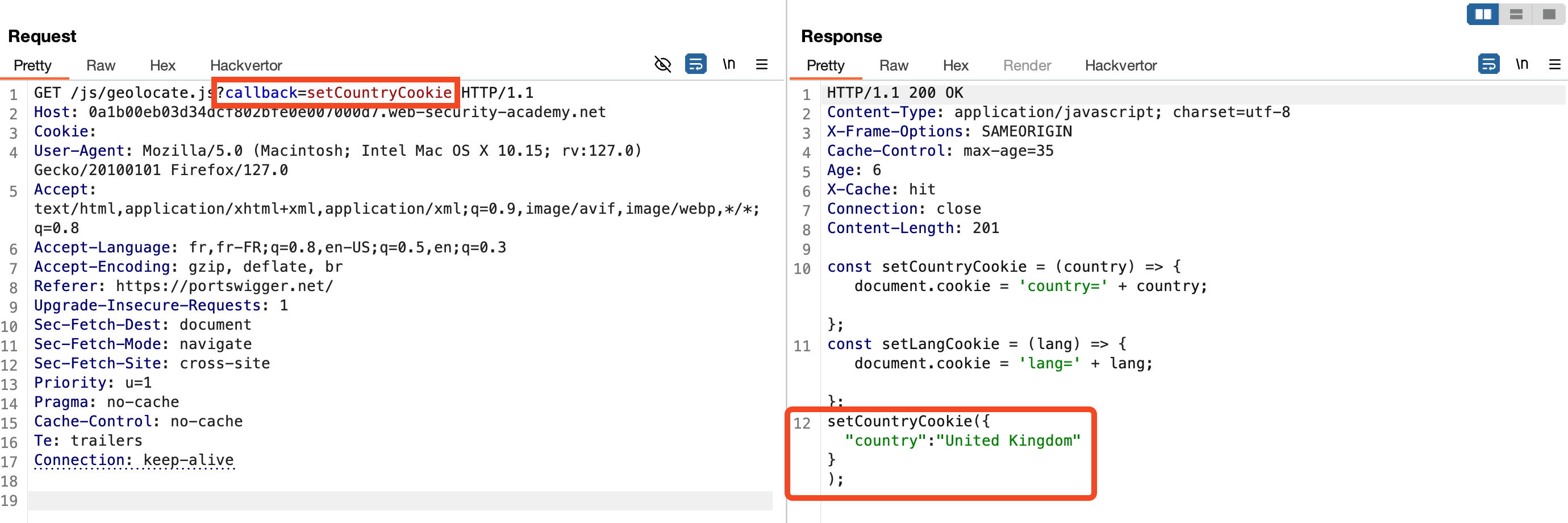This screenshot has width=1568, height=523.
Task: Open the Raw tab in Response
Action: [x=894, y=65]
